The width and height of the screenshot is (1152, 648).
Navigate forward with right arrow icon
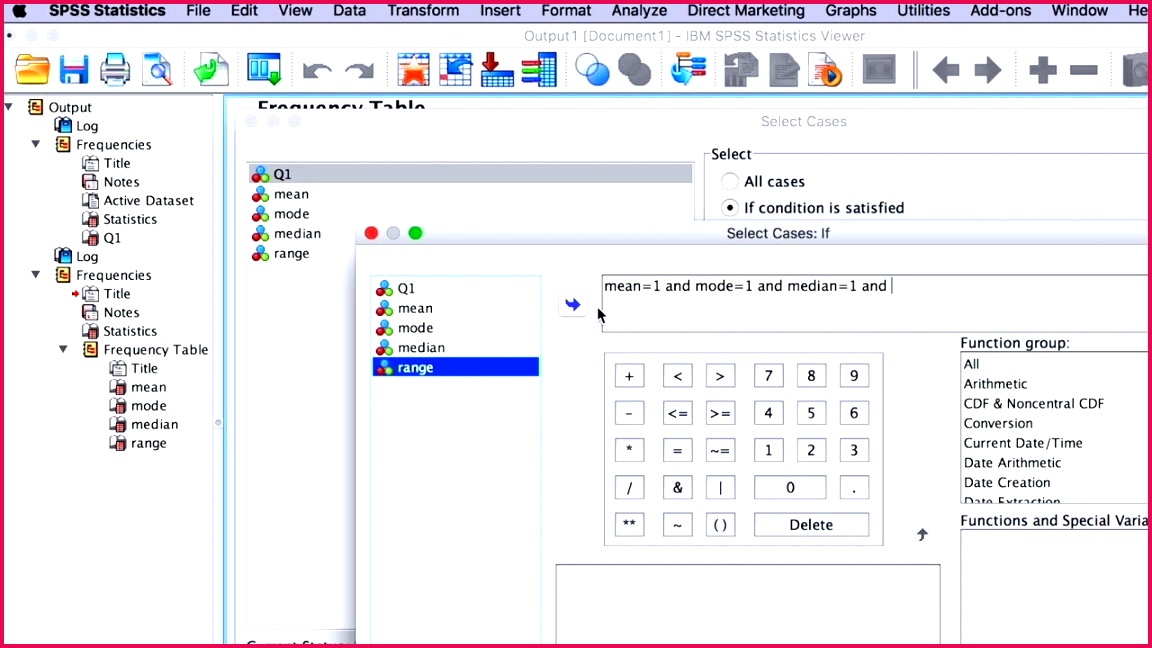[x=987, y=71]
